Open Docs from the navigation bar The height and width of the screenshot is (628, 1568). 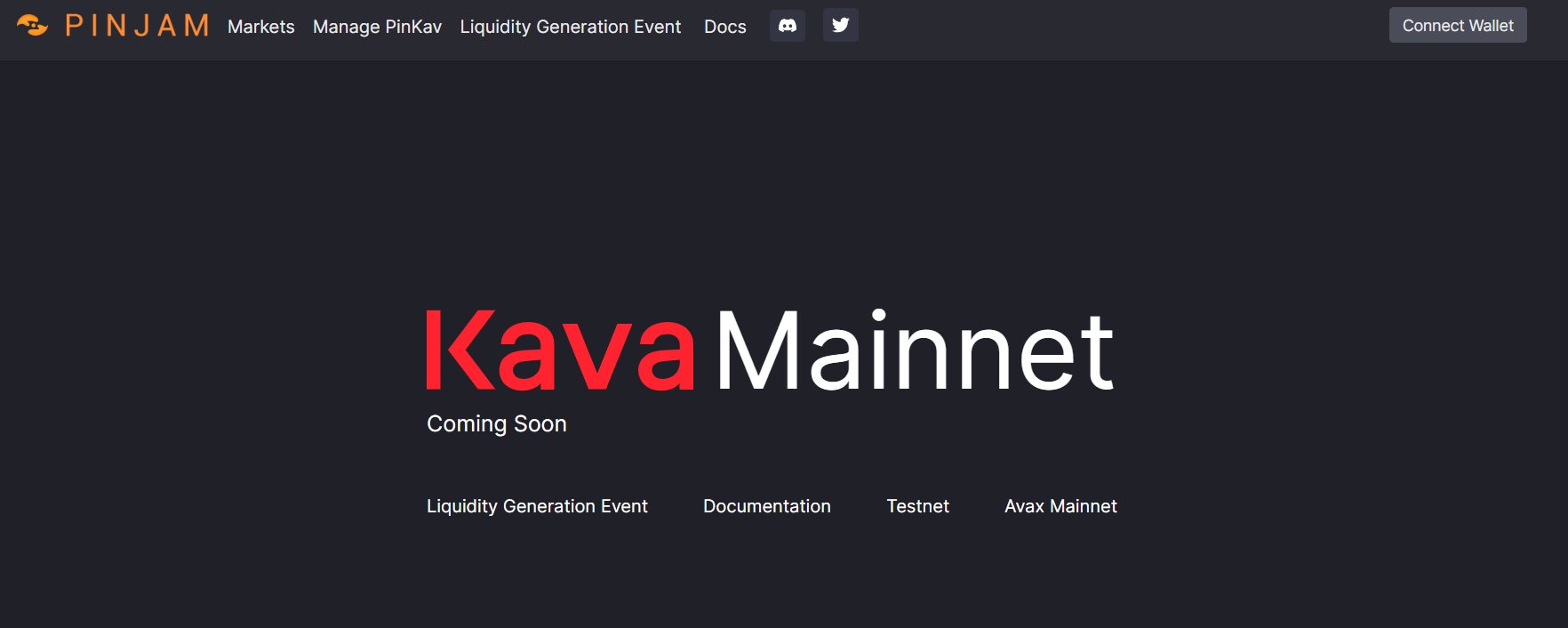[x=725, y=27]
